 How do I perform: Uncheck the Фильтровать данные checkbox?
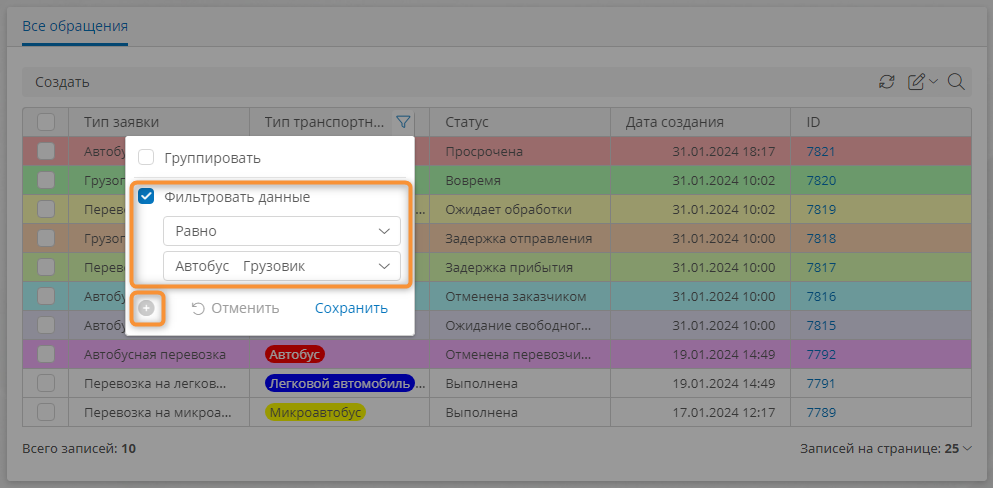click(x=146, y=197)
